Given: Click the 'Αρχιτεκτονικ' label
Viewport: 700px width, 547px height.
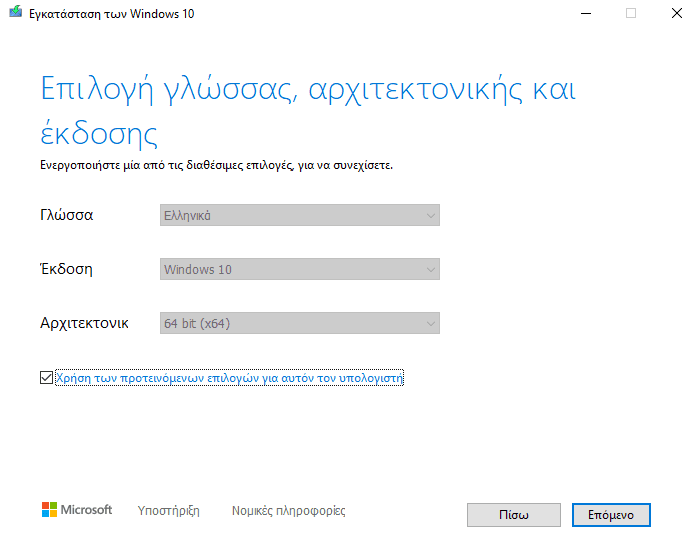Looking at the screenshot, I should coord(84,323).
